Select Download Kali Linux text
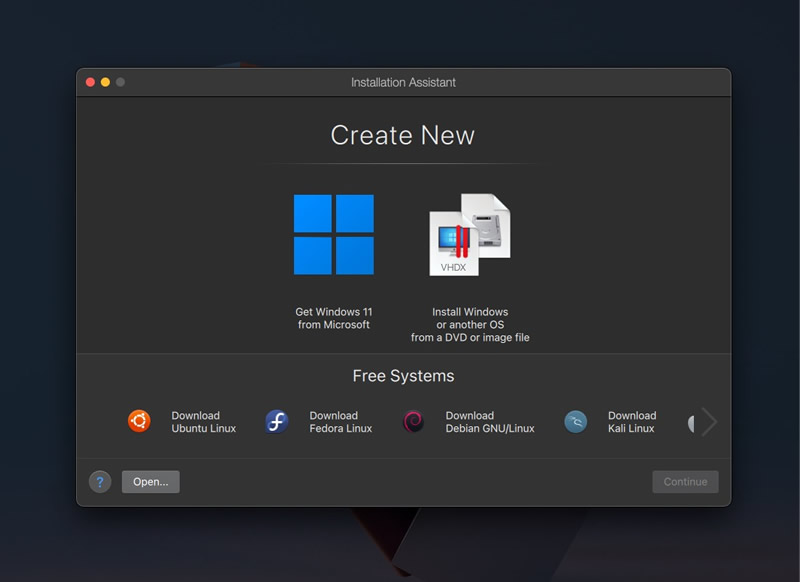 point(632,422)
